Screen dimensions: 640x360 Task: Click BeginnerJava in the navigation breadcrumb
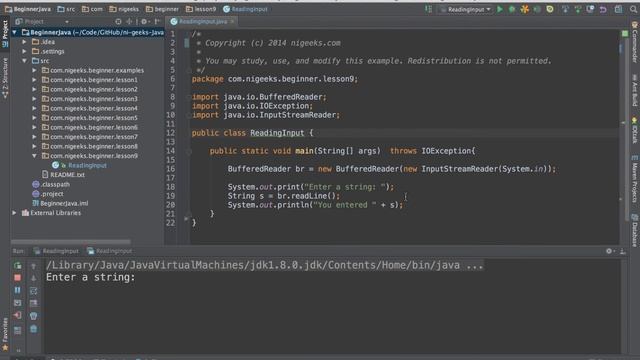(28, 9)
